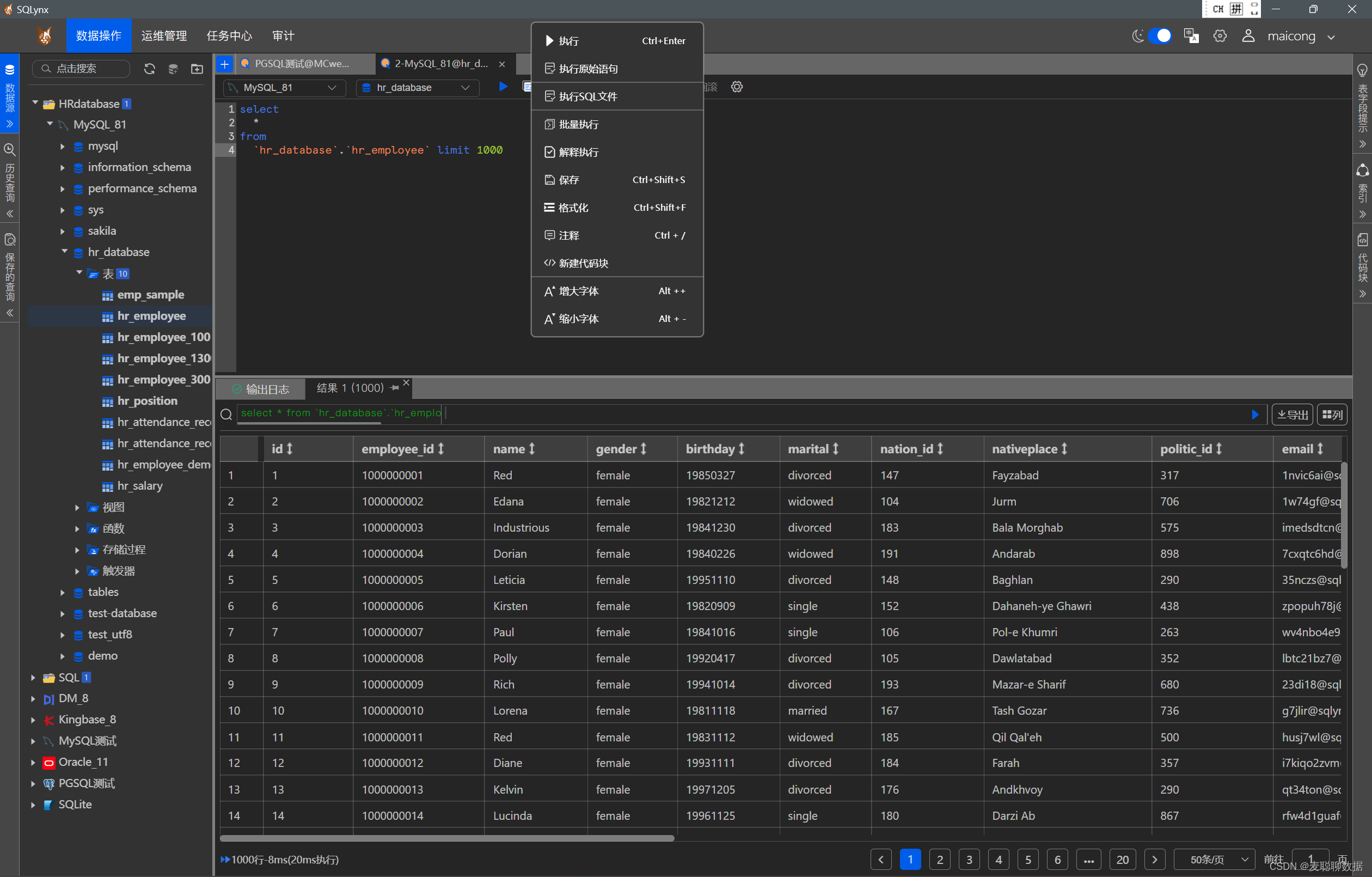The width and height of the screenshot is (1372, 877).
Task: Expand the 存储过程 stored procedures folder
Action: [x=77, y=550]
